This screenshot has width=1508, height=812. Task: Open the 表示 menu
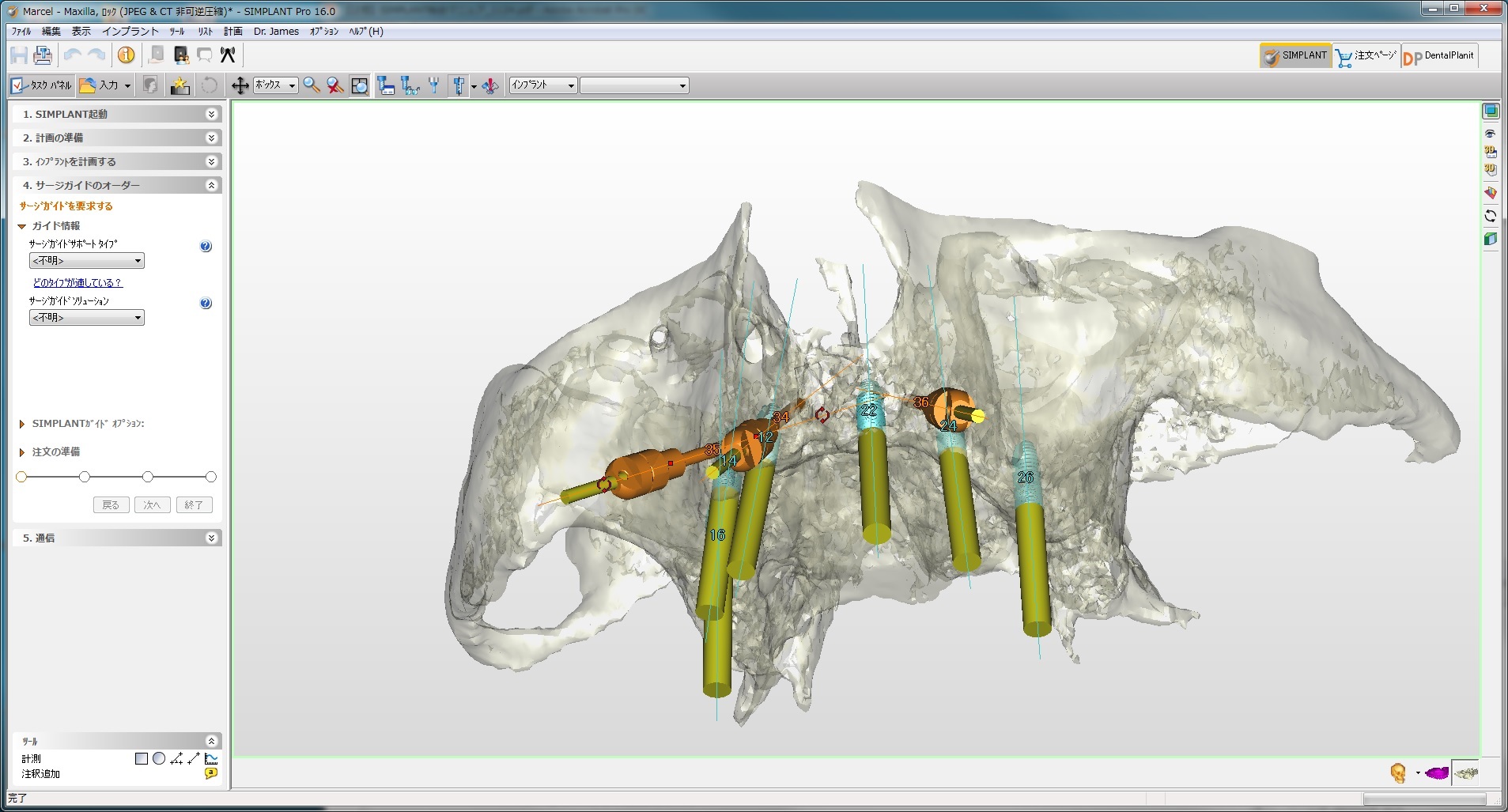pos(81,32)
